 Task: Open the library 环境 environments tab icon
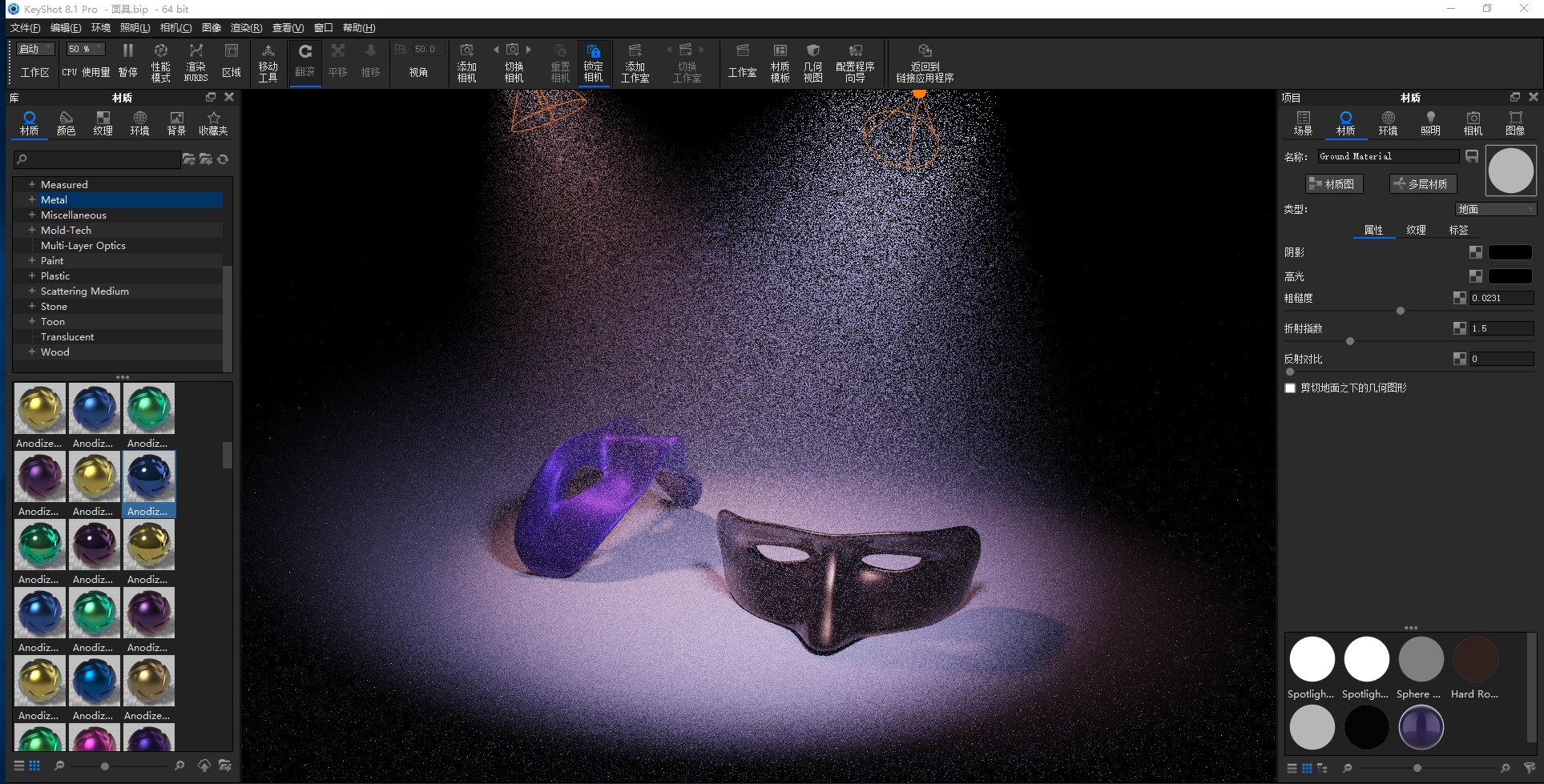140,123
